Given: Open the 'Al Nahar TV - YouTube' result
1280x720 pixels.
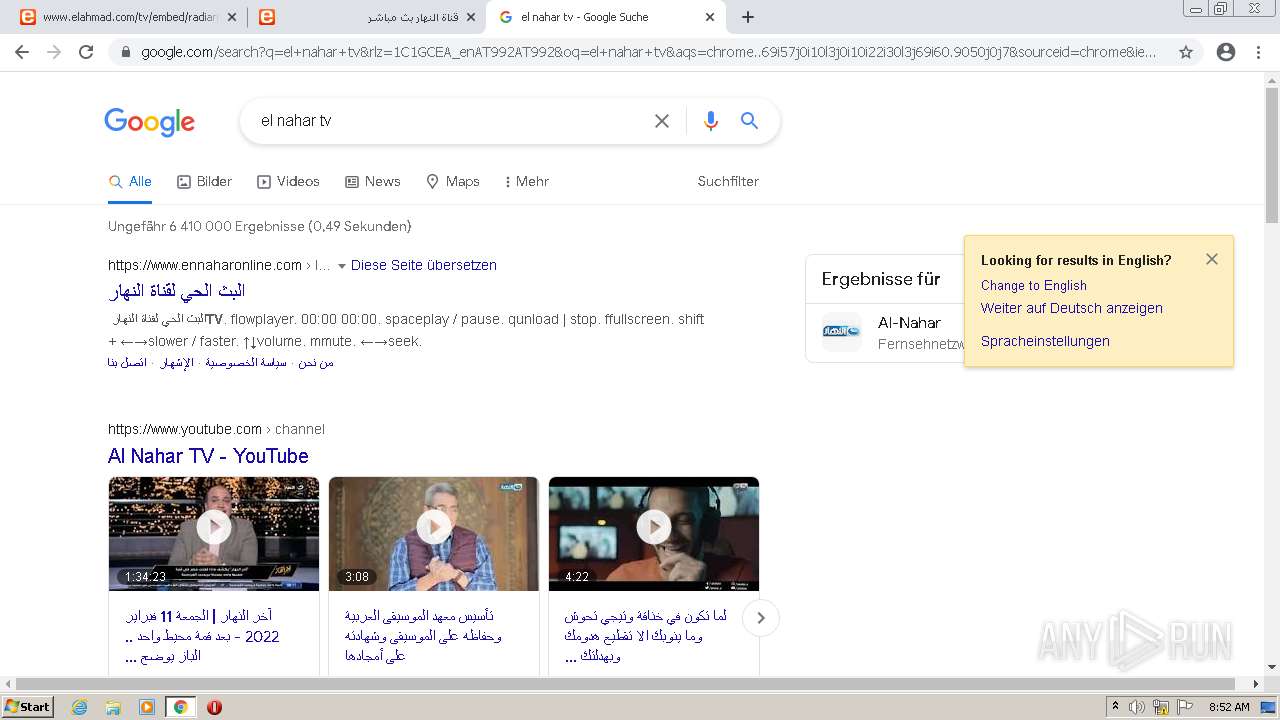Looking at the screenshot, I should [208, 456].
